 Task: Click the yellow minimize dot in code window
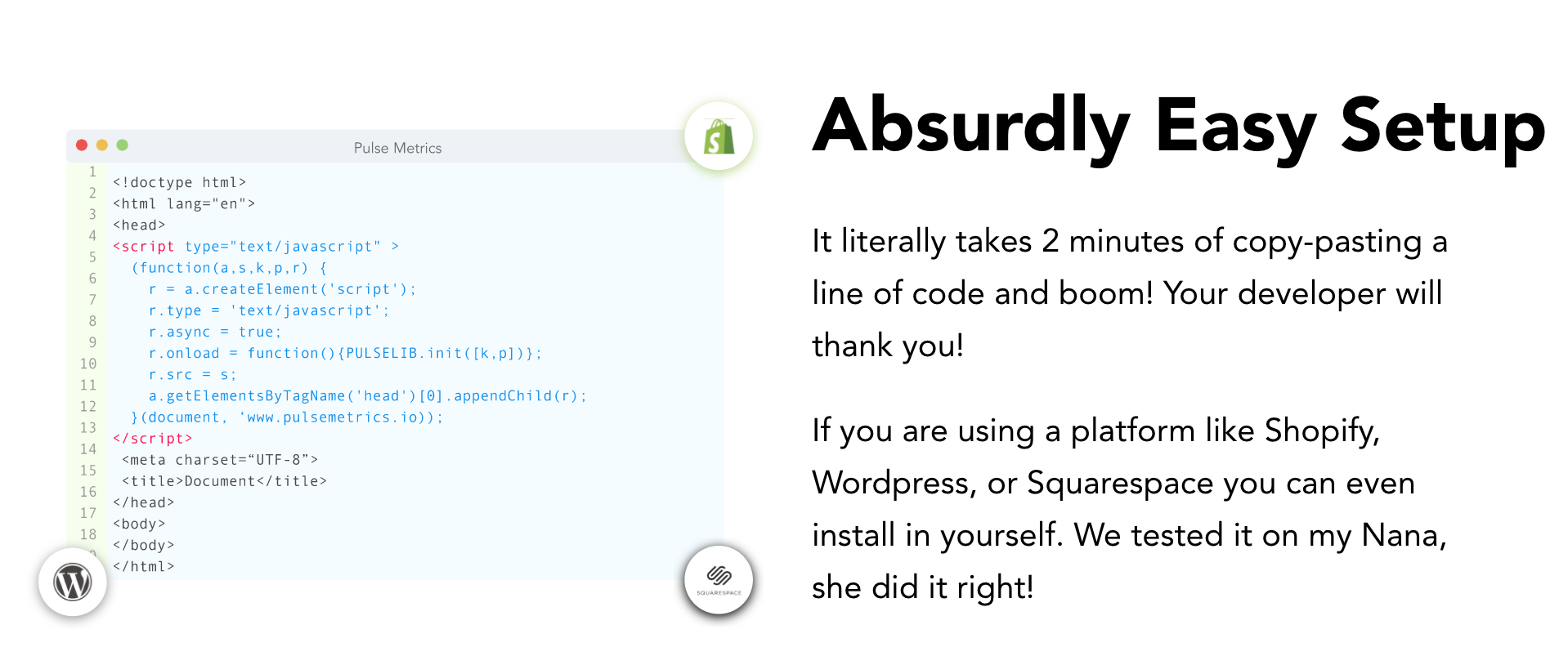tap(102, 145)
